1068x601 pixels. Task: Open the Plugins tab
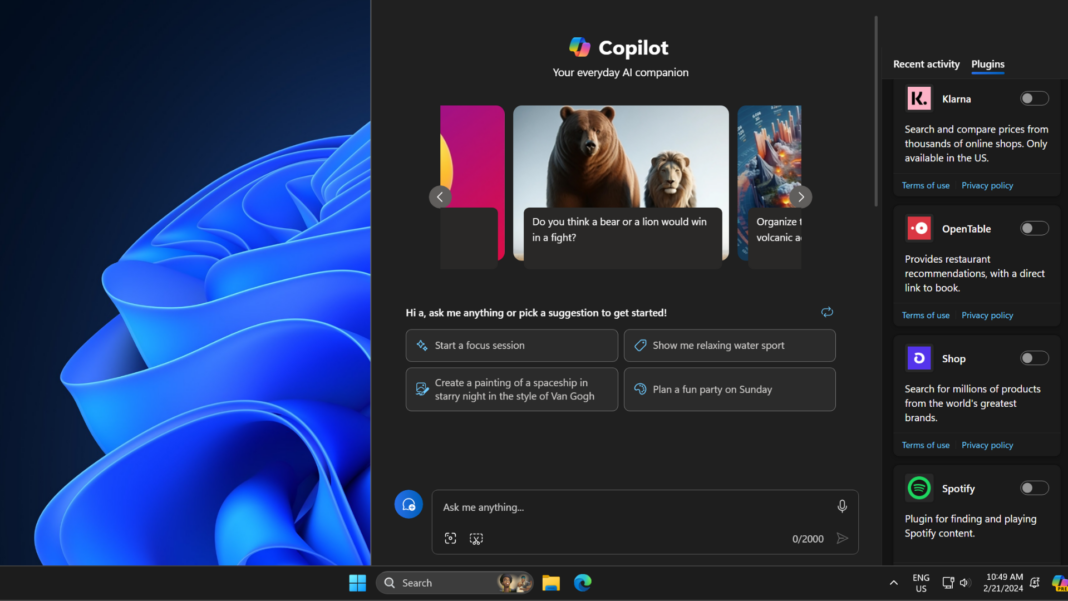(x=987, y=64)
